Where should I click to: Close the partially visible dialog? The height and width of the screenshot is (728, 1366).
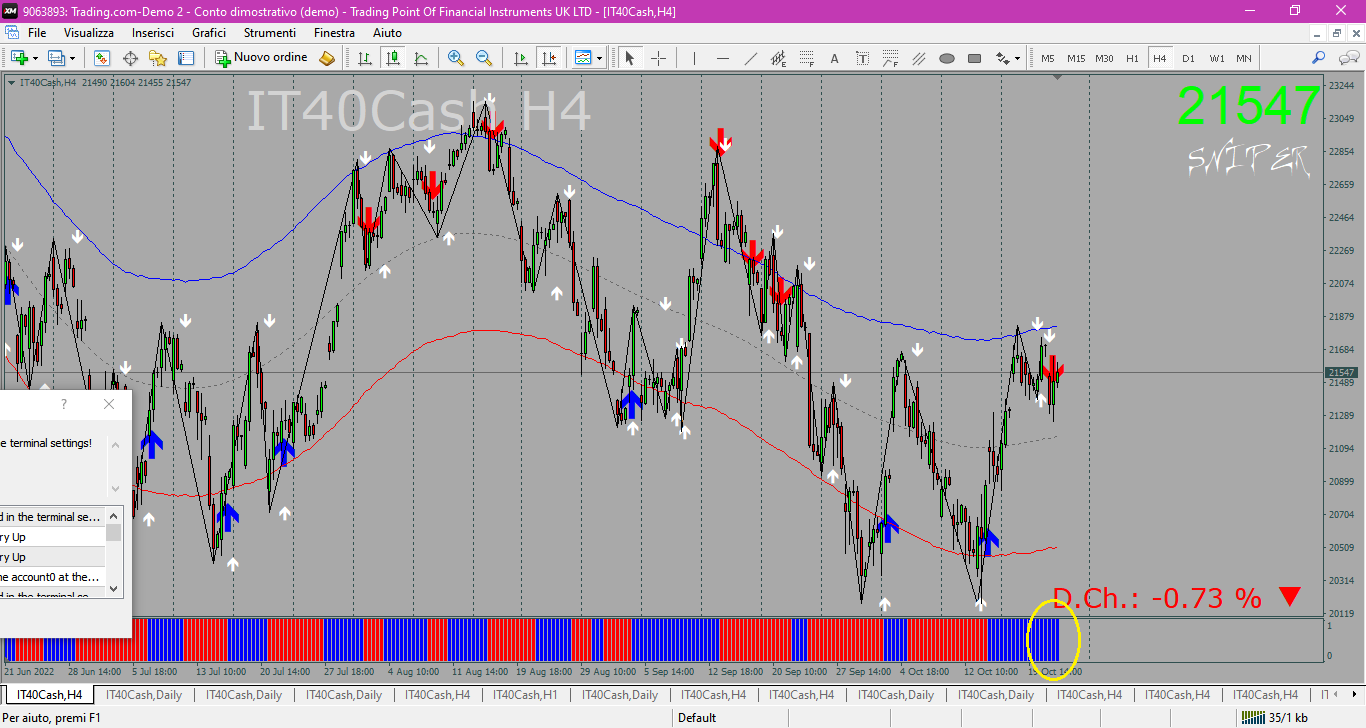(x=109, y=404)
